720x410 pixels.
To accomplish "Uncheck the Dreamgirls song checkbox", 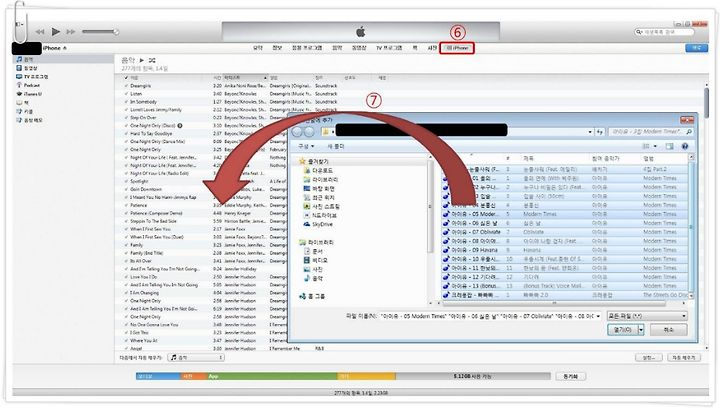I will 126,86.
